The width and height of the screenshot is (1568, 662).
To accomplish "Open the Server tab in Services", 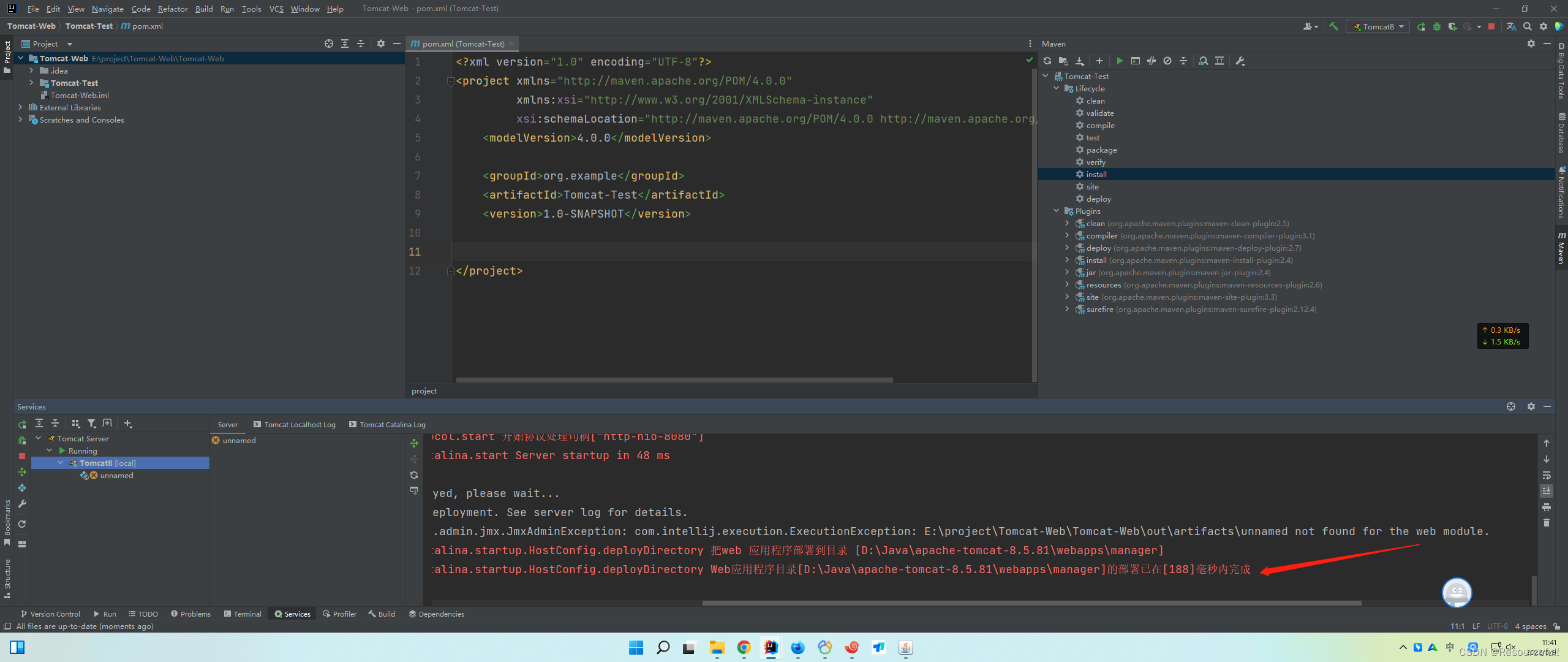I will pyautogui.click(x=228, y=424).
